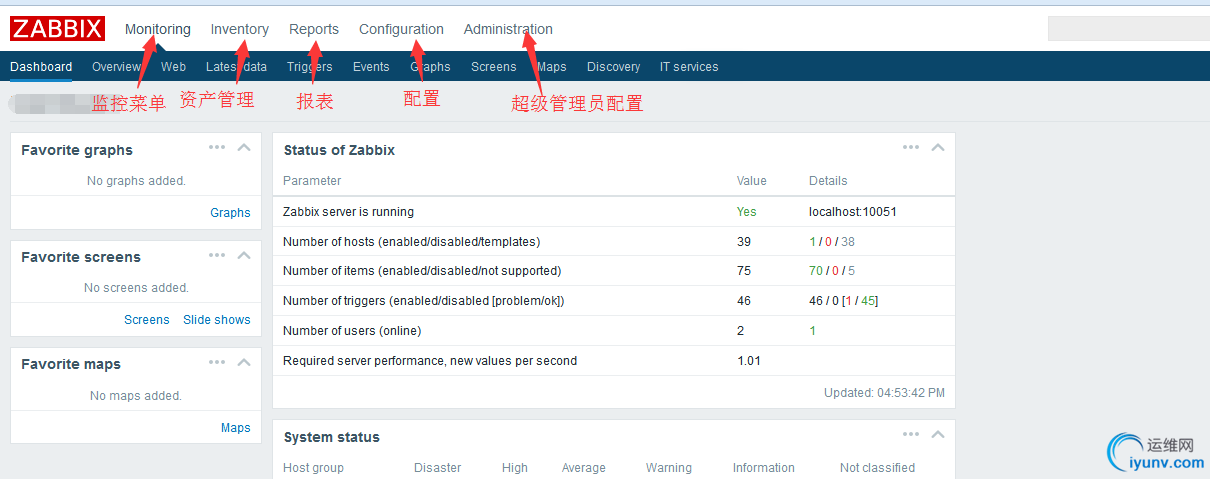The image size is (1210, 479).
Task: Open Status of Zabbix widget options menu
Action: pyautogui.click(x=911, y=147)
